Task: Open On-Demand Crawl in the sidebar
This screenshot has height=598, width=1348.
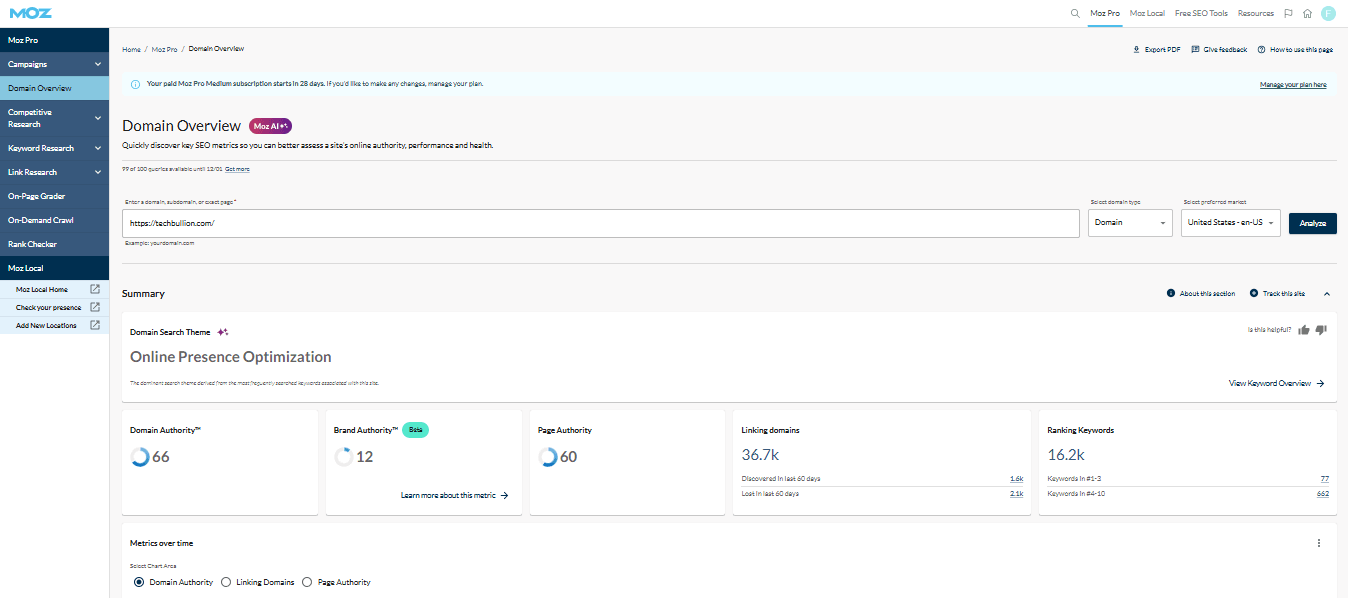Action: tap(54, 220)
